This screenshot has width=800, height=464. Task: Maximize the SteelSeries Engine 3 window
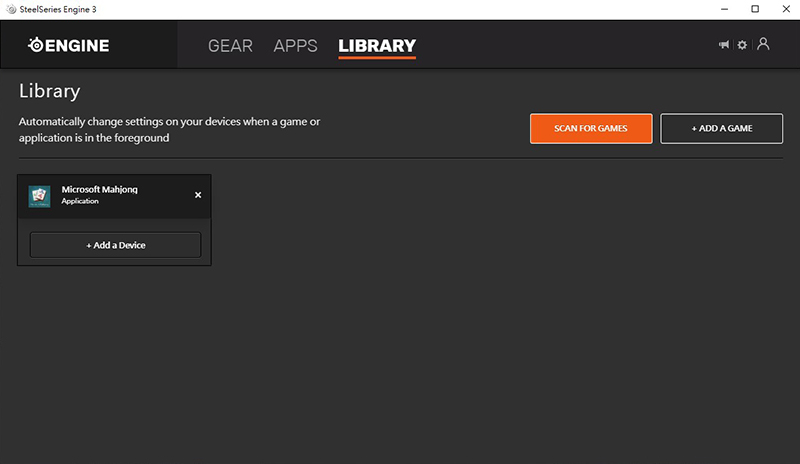click(x=755, y=9)
